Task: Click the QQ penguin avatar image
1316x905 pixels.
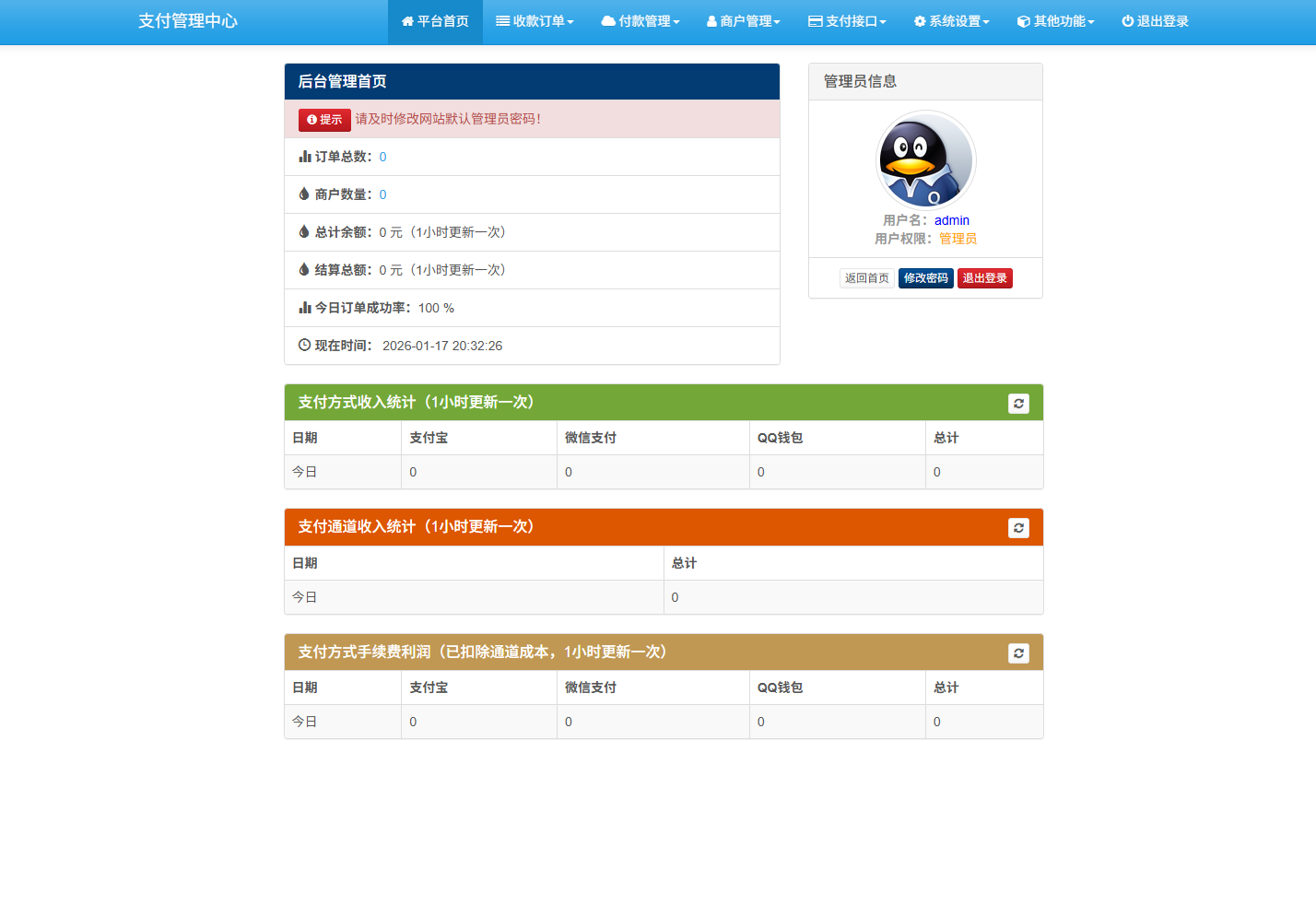Action: tap(924, 159)
